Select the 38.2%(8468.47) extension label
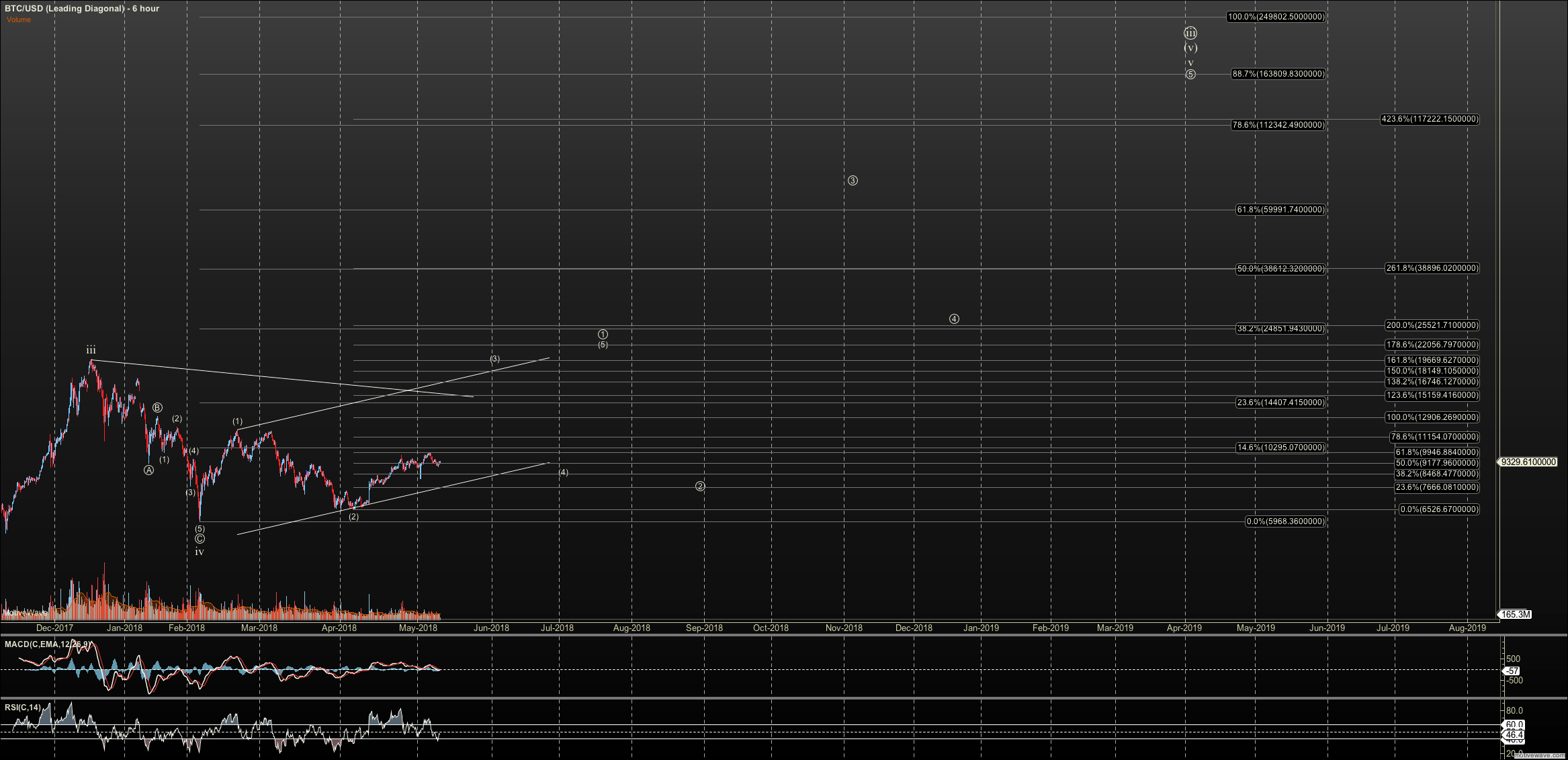The height and width of the screenshot is (760, 1568). pos(1437,474)
